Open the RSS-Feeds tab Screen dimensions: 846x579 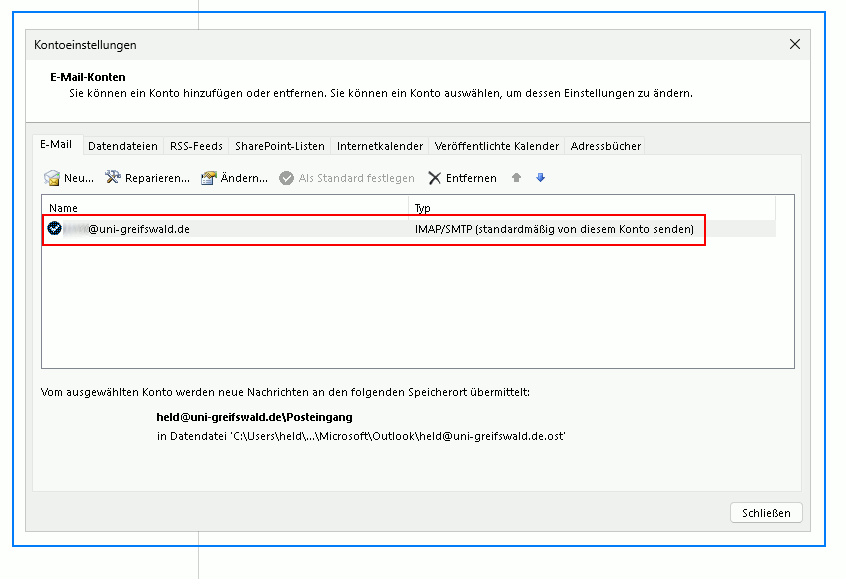click(x=196, y=146)
